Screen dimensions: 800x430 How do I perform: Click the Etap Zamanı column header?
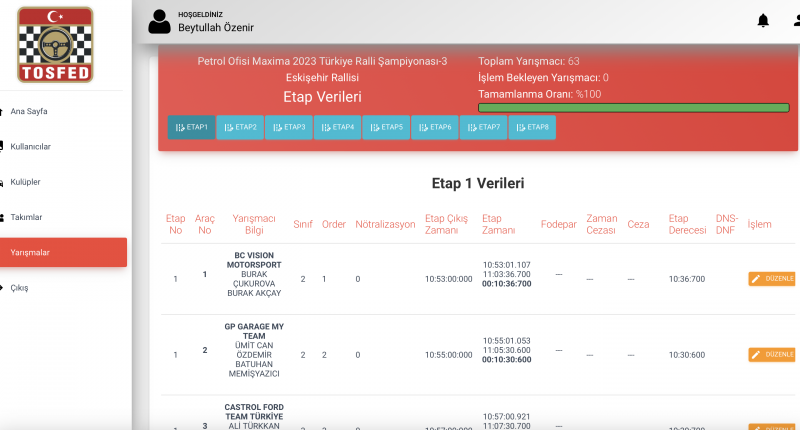point(498,224)
